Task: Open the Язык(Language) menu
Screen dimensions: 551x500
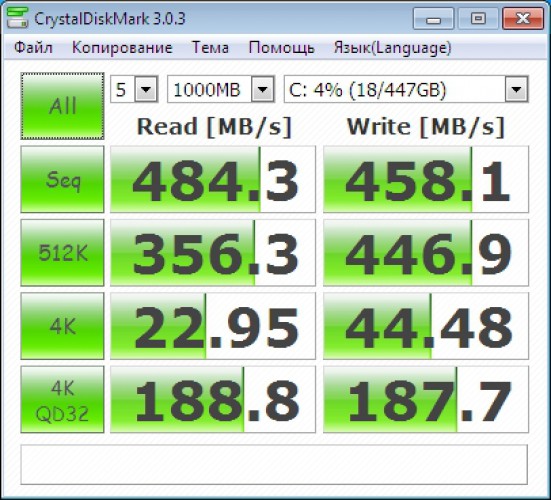Action: click(x=393, y=48)
